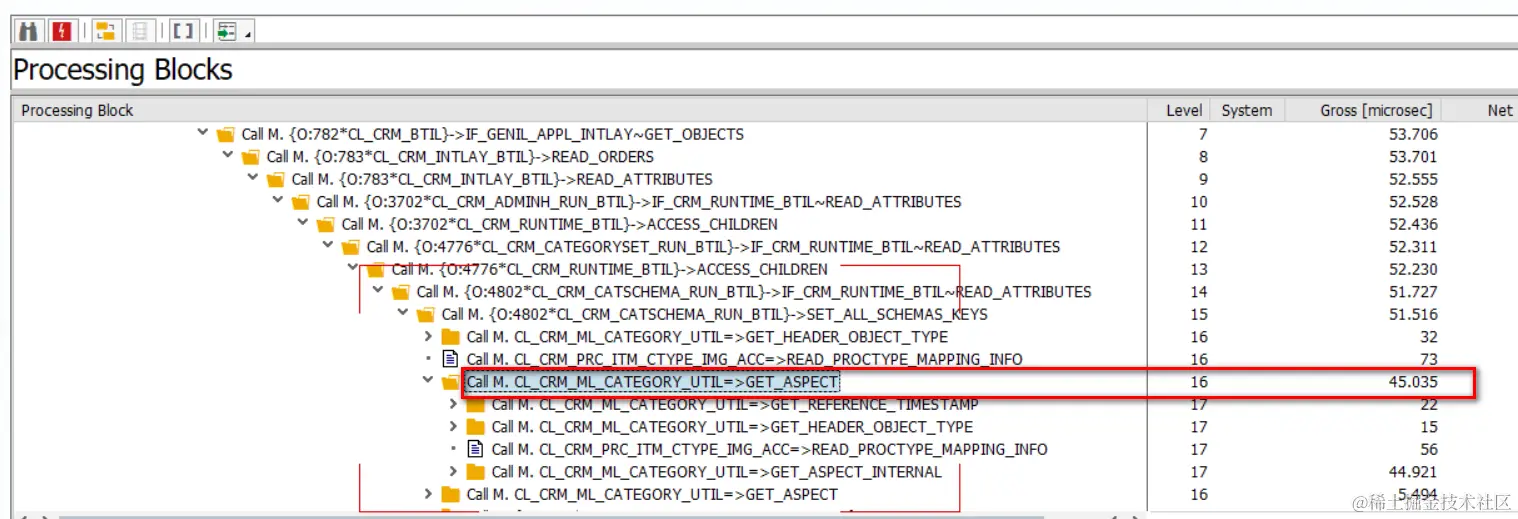The width and height of the screenshot is (1518, 519).
Task: Select the CL_CRM_INTLAY_BTIL->READ_ORDERS row text
Action: click(460, 157)
